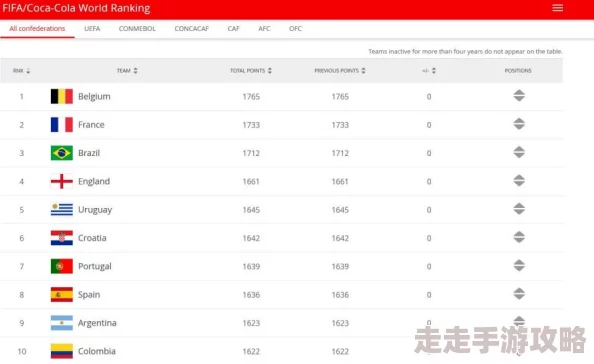Select Colombia's previous points 1622

(340, 352)
